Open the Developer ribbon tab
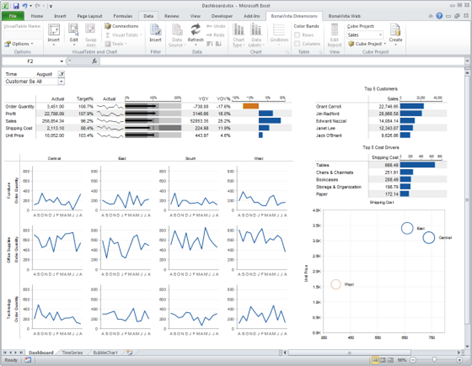 [x=222, y=16]
